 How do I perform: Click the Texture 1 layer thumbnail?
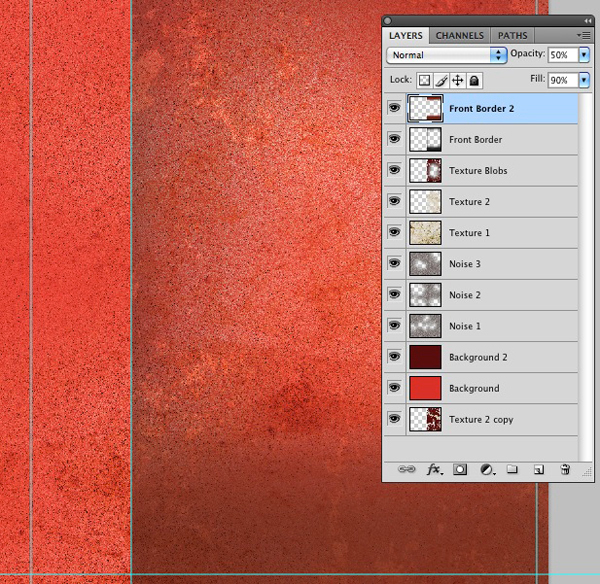point(425,233)
